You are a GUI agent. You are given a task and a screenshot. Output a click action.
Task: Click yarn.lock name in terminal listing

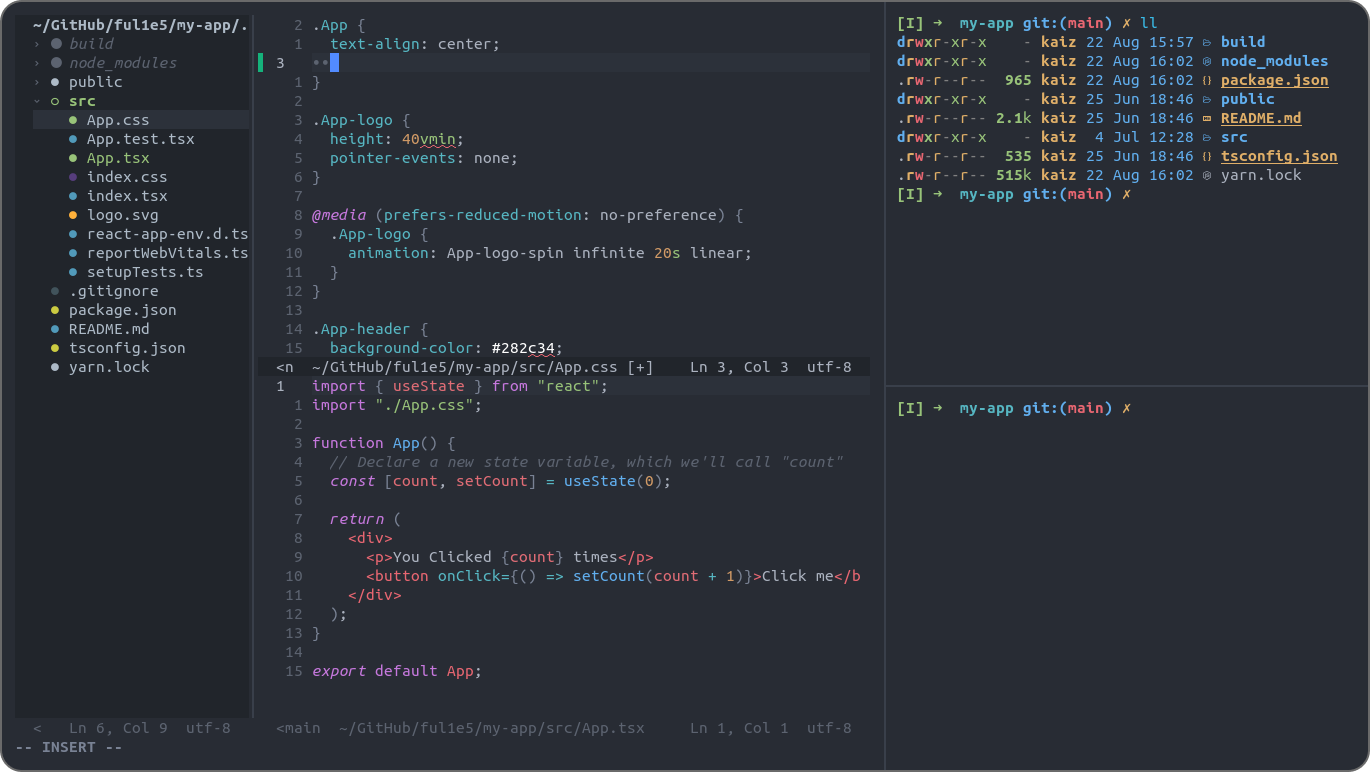[x=1261, y=175]
